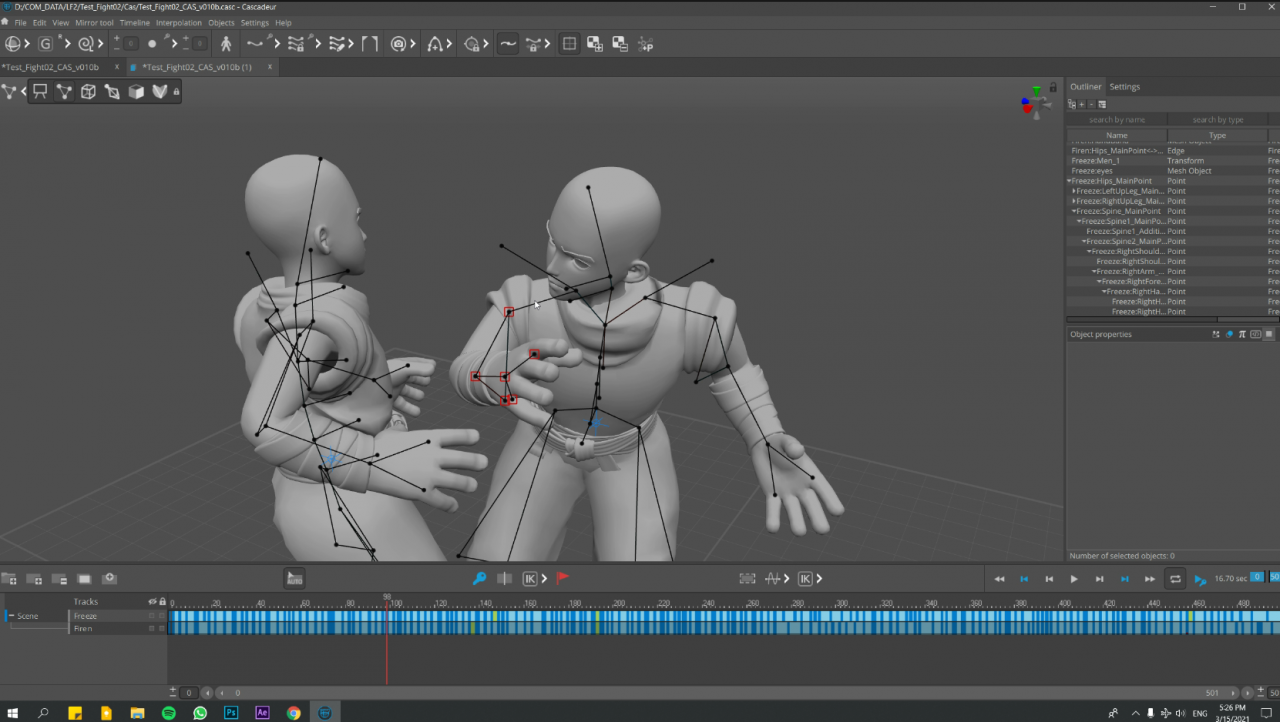1280x722 pixels.
Task: Click the blue key icon above timeline
Action: tap(479, 578)
